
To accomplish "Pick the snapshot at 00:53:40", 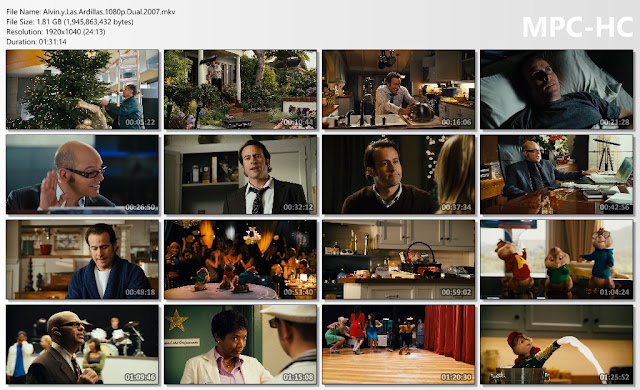I will point(240,259).
